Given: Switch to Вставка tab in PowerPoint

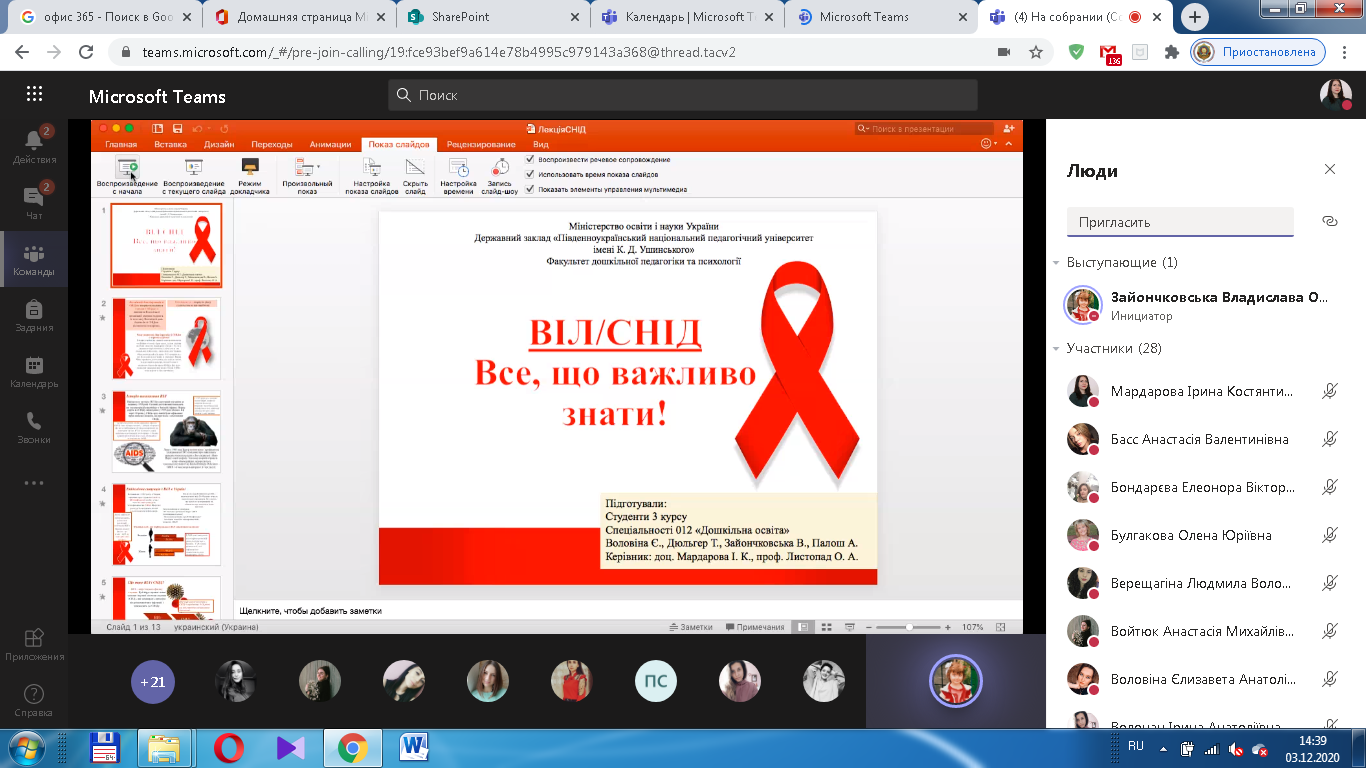Looking at the screenshot, I should 171,144.
